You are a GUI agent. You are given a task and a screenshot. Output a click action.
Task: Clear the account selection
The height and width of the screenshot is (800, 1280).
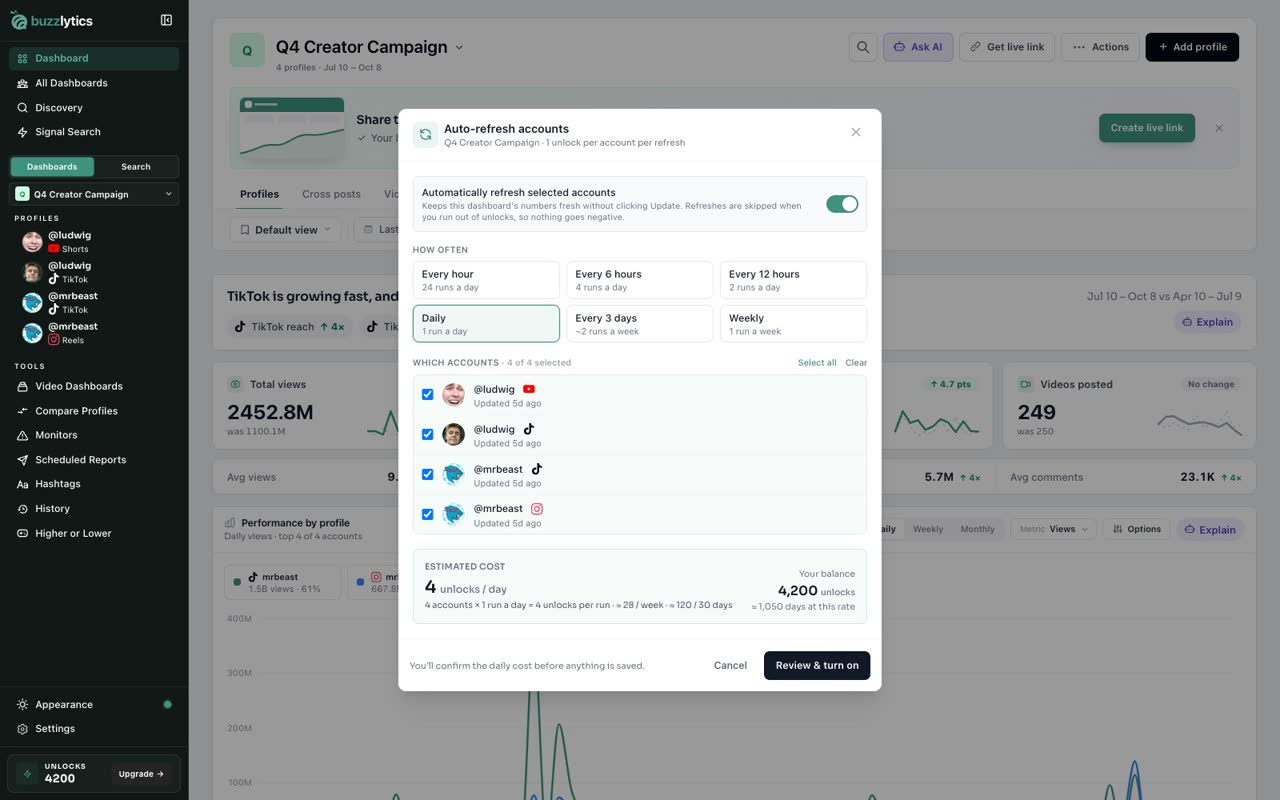pos(856,363)
